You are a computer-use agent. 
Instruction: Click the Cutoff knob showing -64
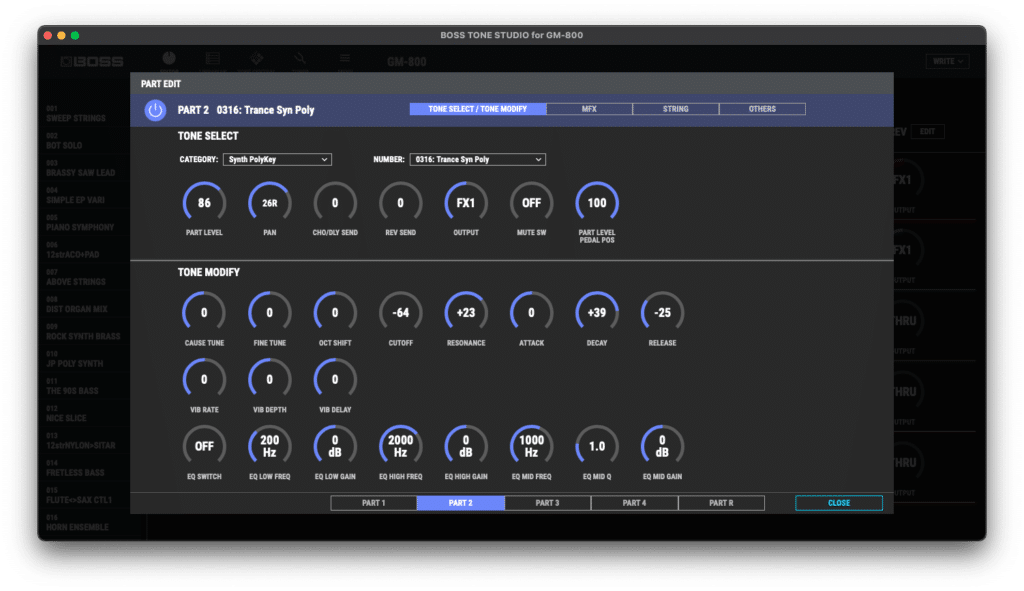400,313
